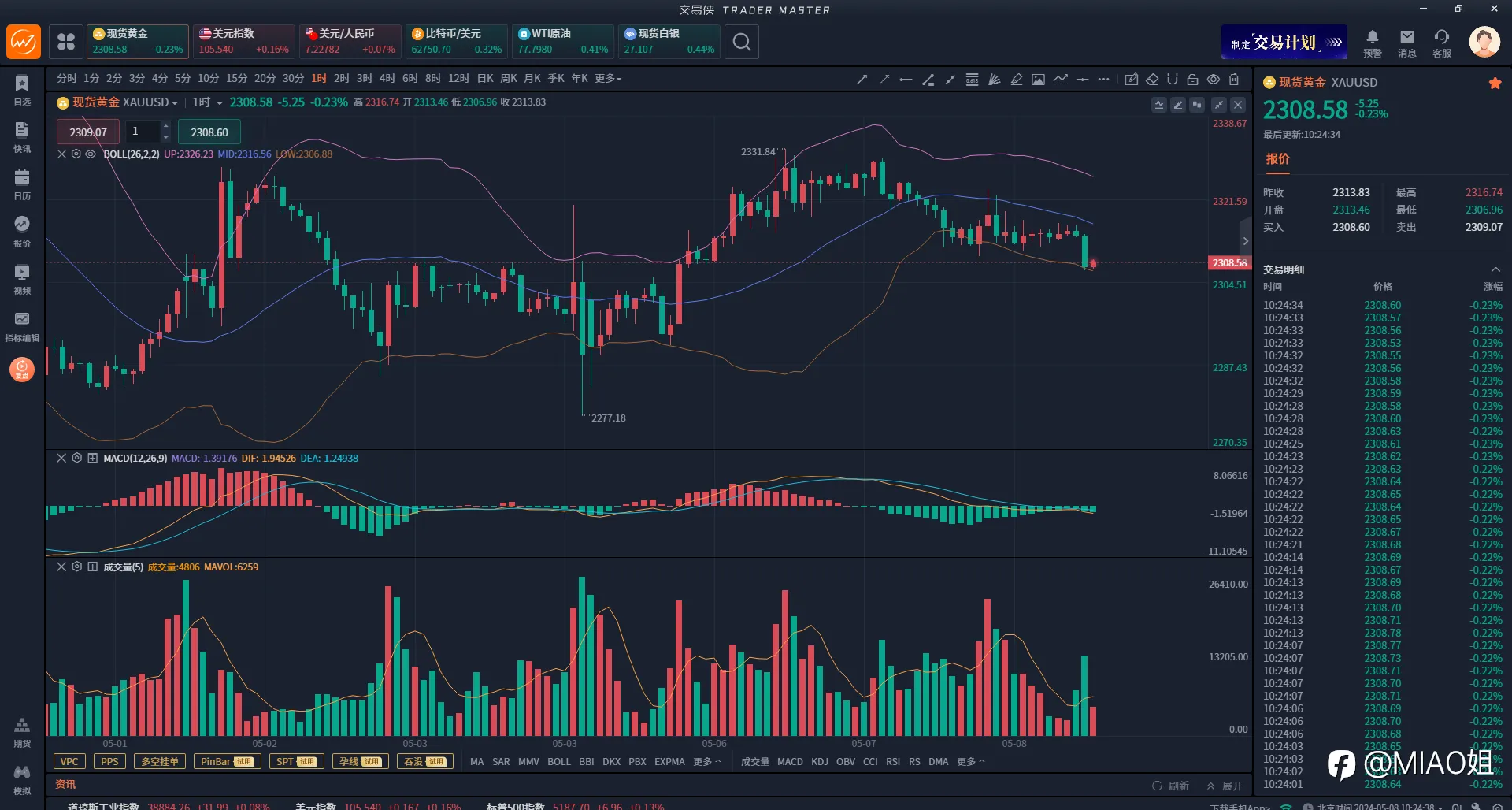The image size is (1512, 810).
Task: Toggle drawings visibility eye in toolbar
Action: pyautogui.click(x=1214, y=79)
